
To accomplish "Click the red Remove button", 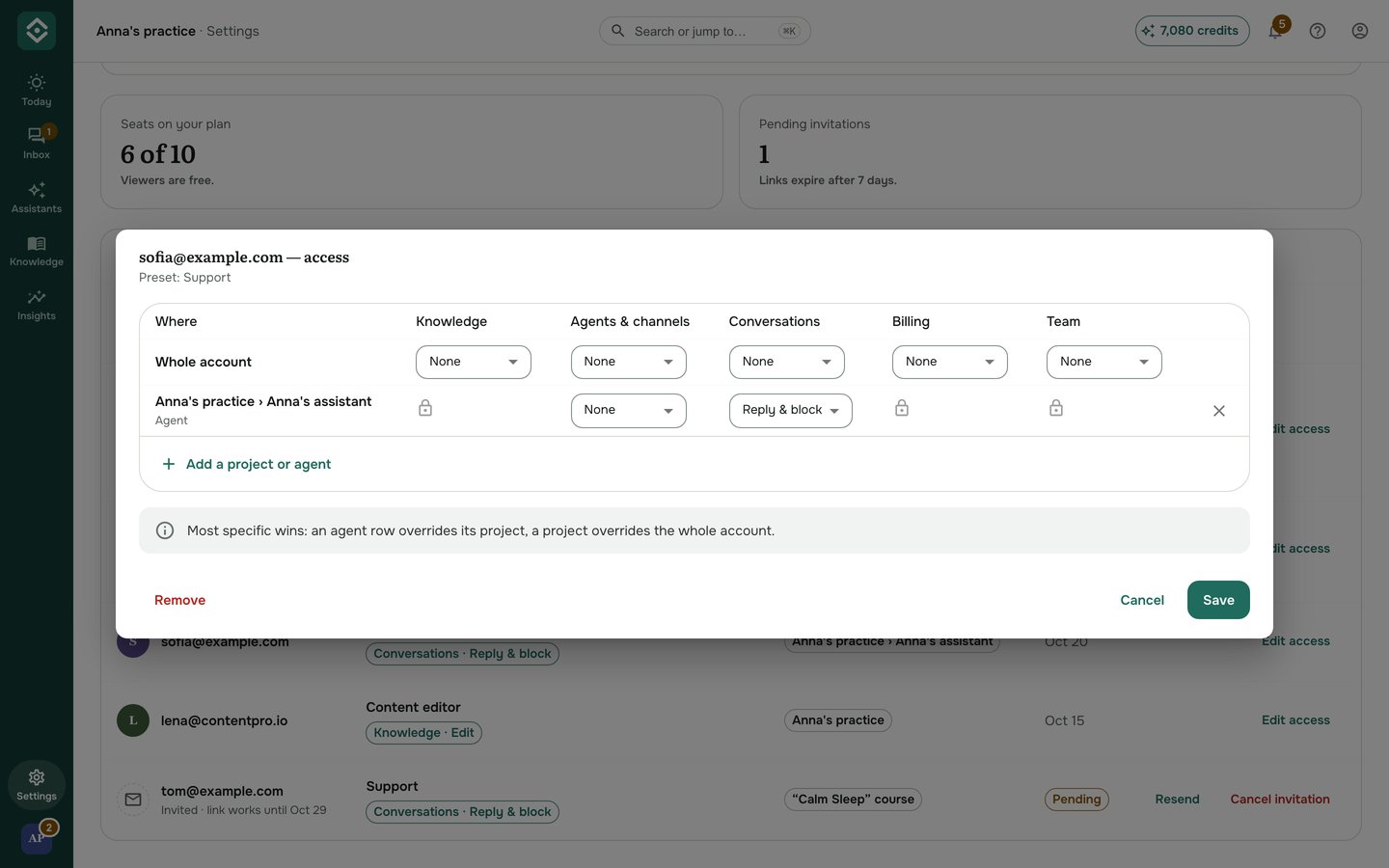I will pos(180,600).
